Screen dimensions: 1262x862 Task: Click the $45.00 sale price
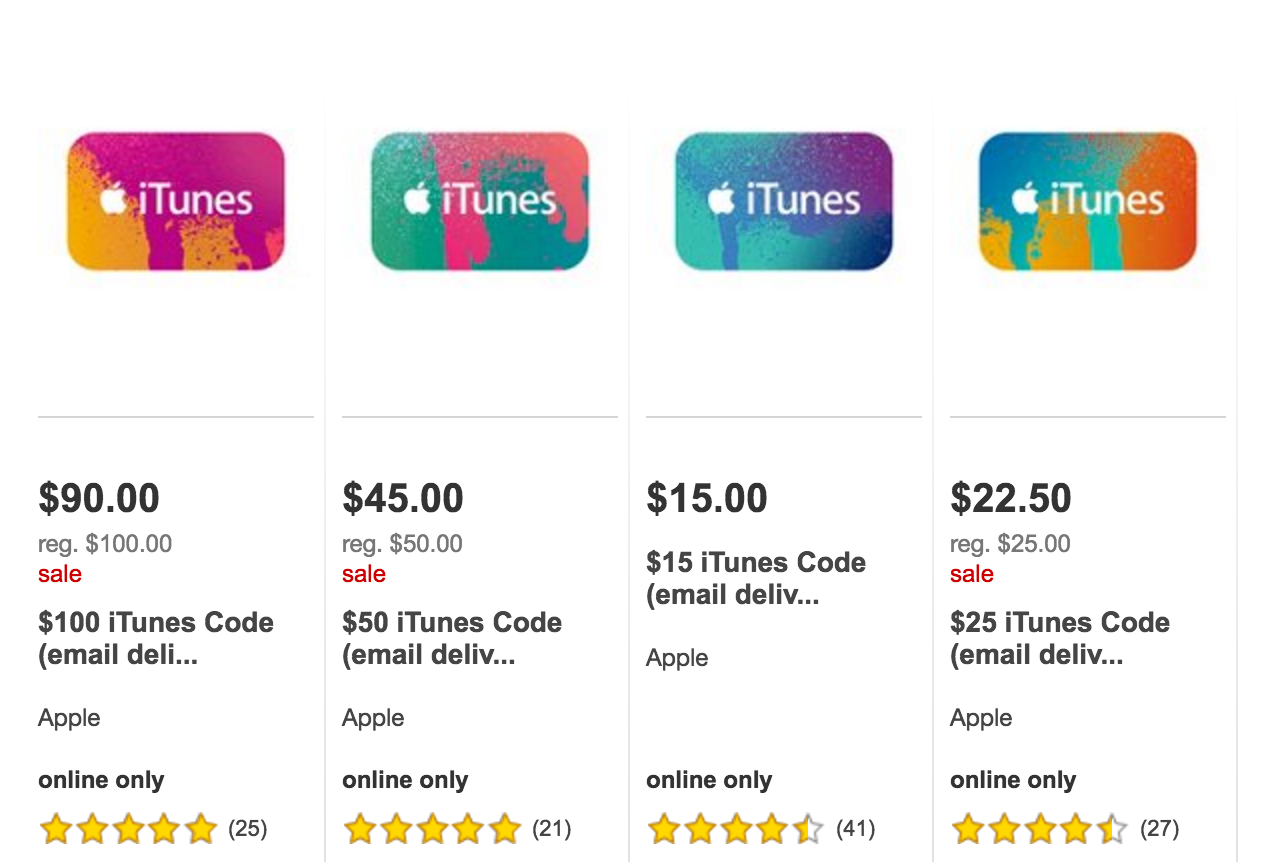(403, 498)
